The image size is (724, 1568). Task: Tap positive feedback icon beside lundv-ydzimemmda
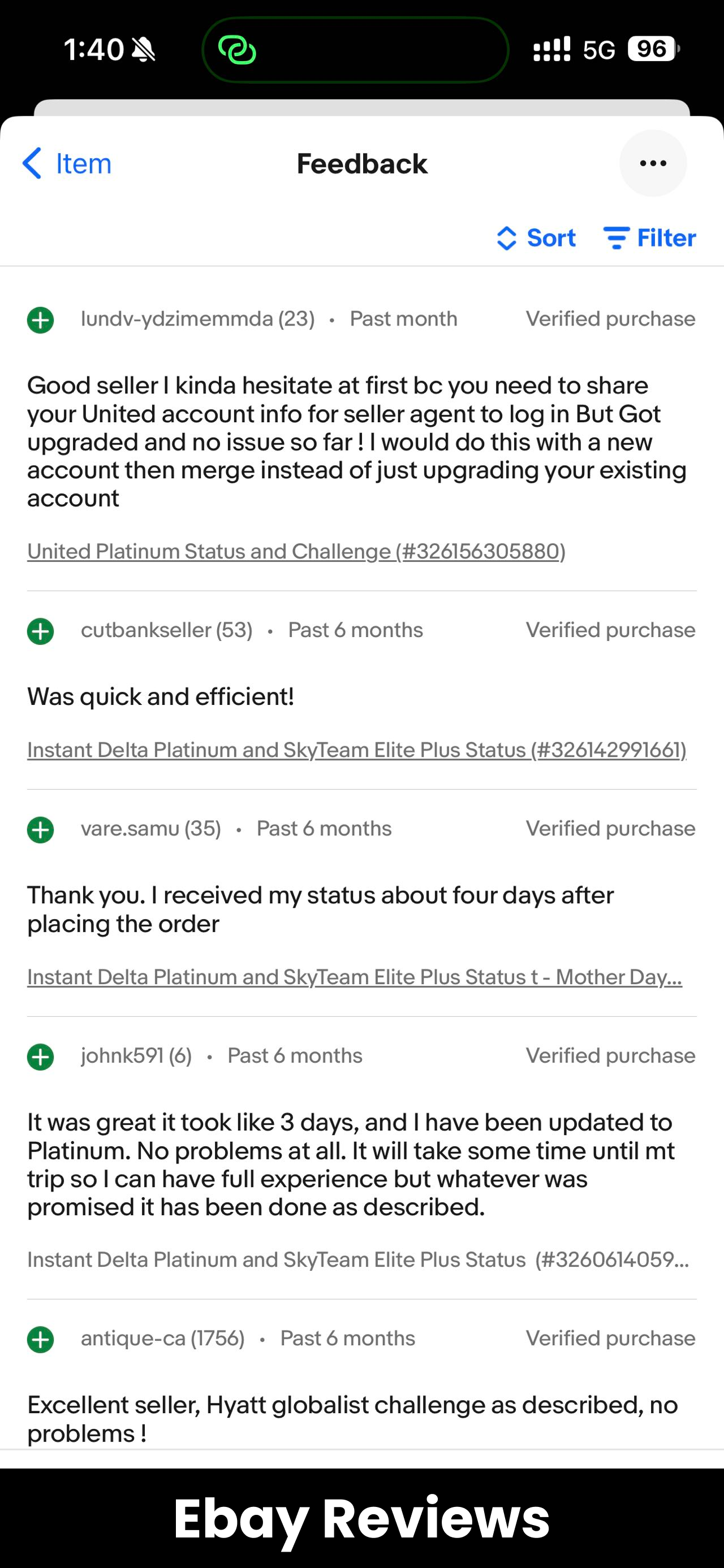point(41,319)
